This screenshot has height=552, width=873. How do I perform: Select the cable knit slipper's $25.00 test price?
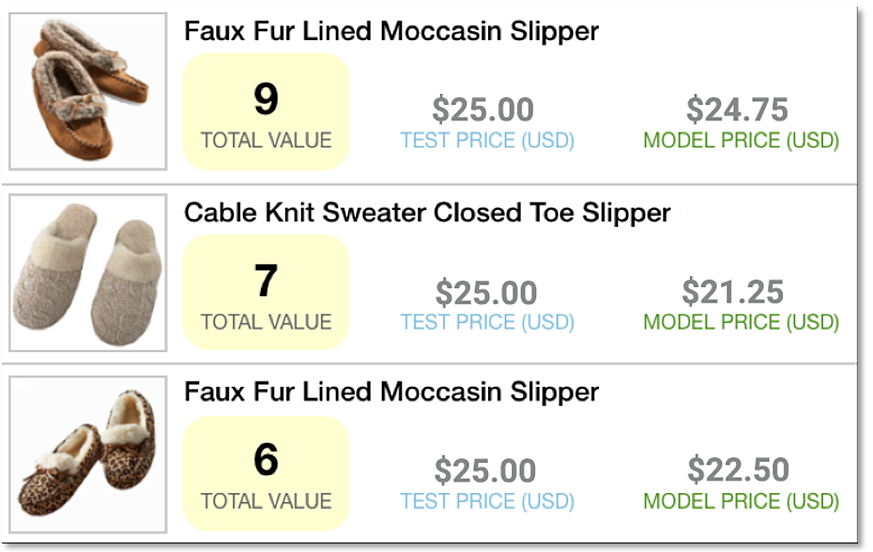pyautogui.click(x=484, y=292)
